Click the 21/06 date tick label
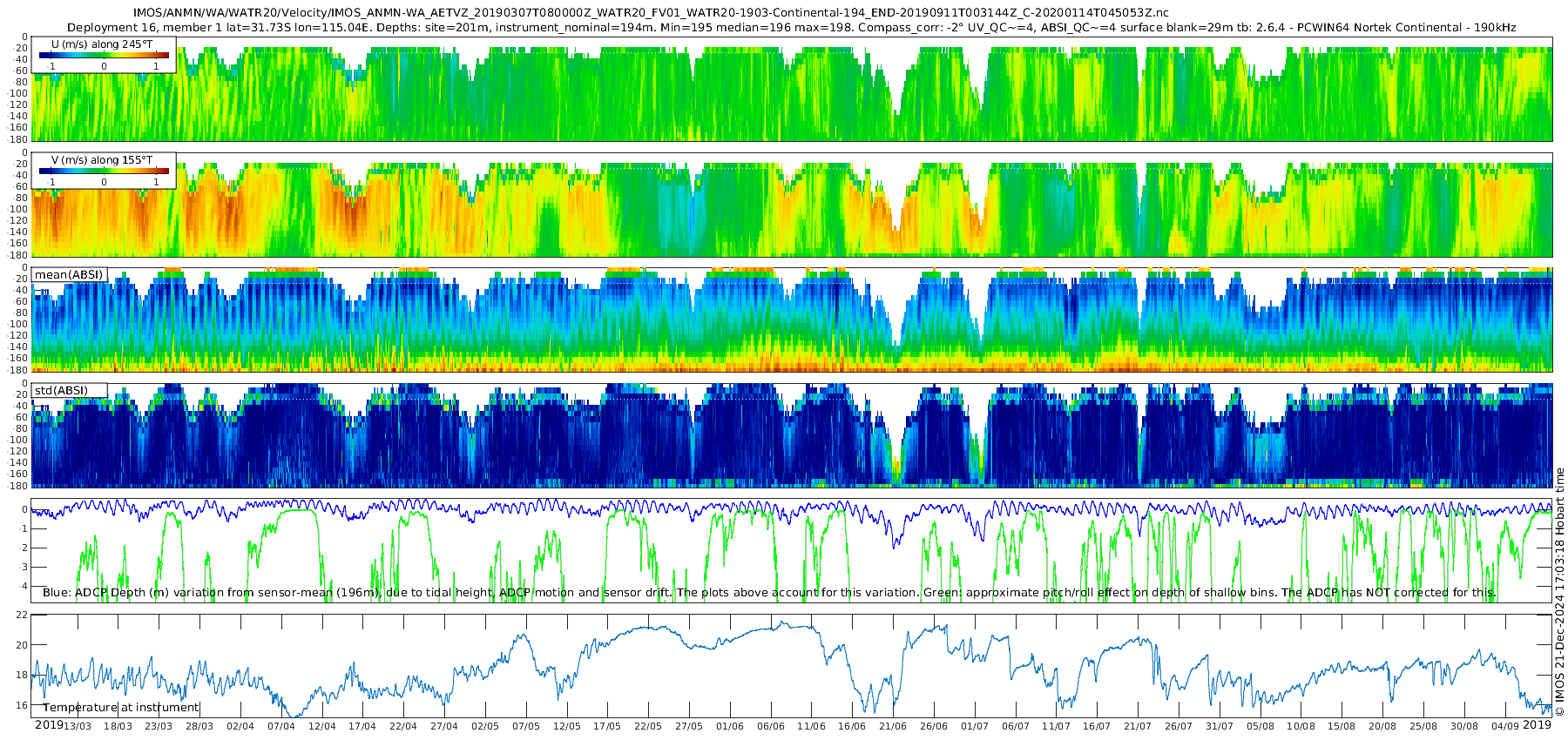Image resolution: width=1568 pixels, height=740 pixels. [x=892, y=726]
